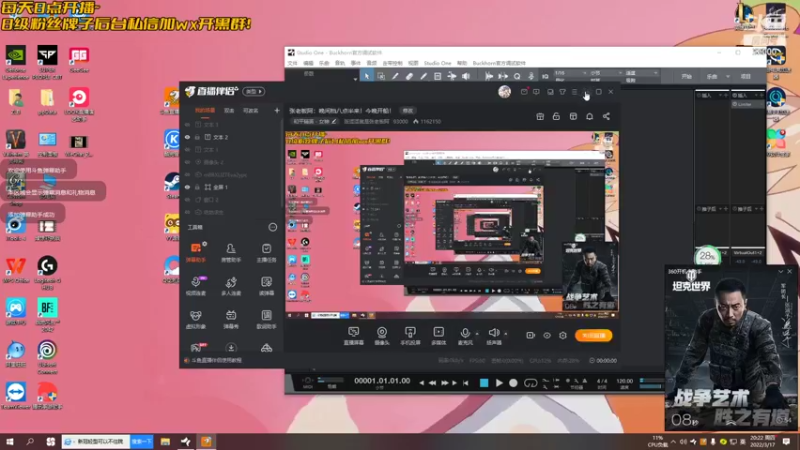800x450 pixels.
Task: Click the orange 关闭直播 button
Action: point(593,336)
